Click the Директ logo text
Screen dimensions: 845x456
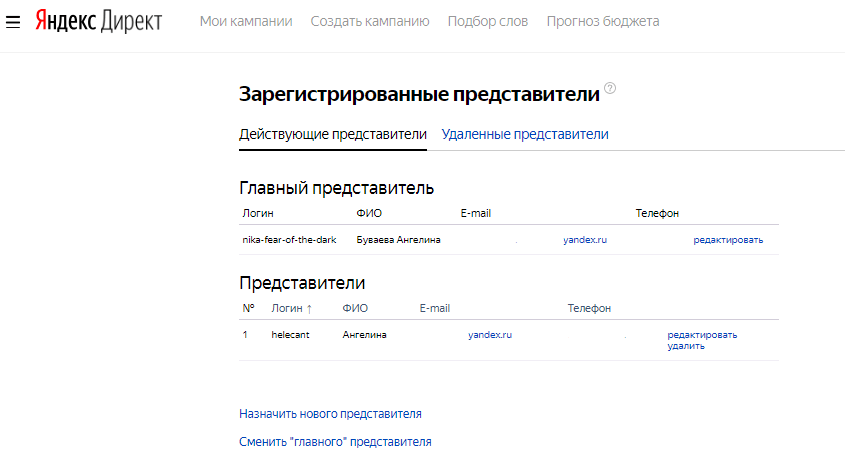(132, 21)
